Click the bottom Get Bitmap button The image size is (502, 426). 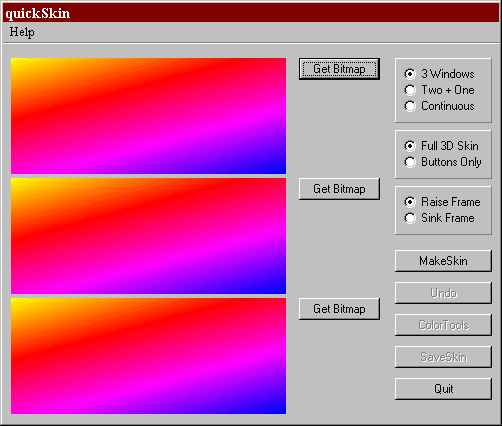pyautogui.click(x=339, y=309)
